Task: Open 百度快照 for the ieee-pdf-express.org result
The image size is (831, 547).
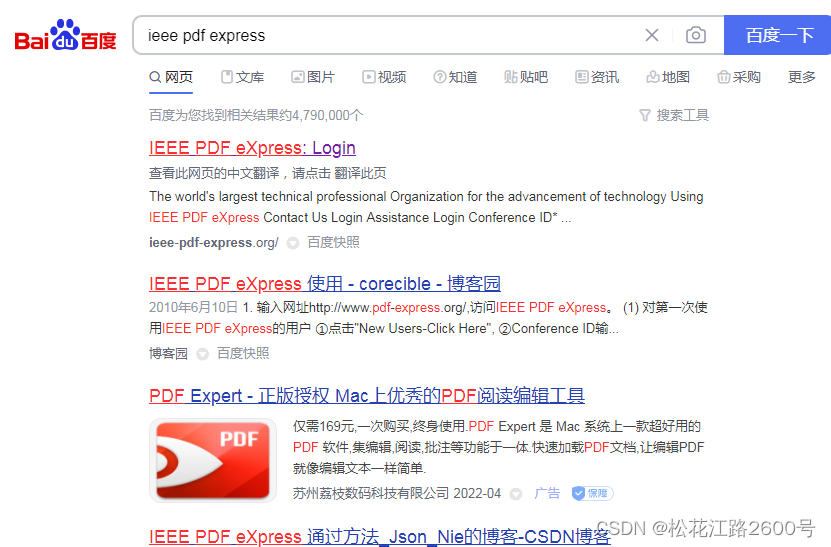Action: 333,242
